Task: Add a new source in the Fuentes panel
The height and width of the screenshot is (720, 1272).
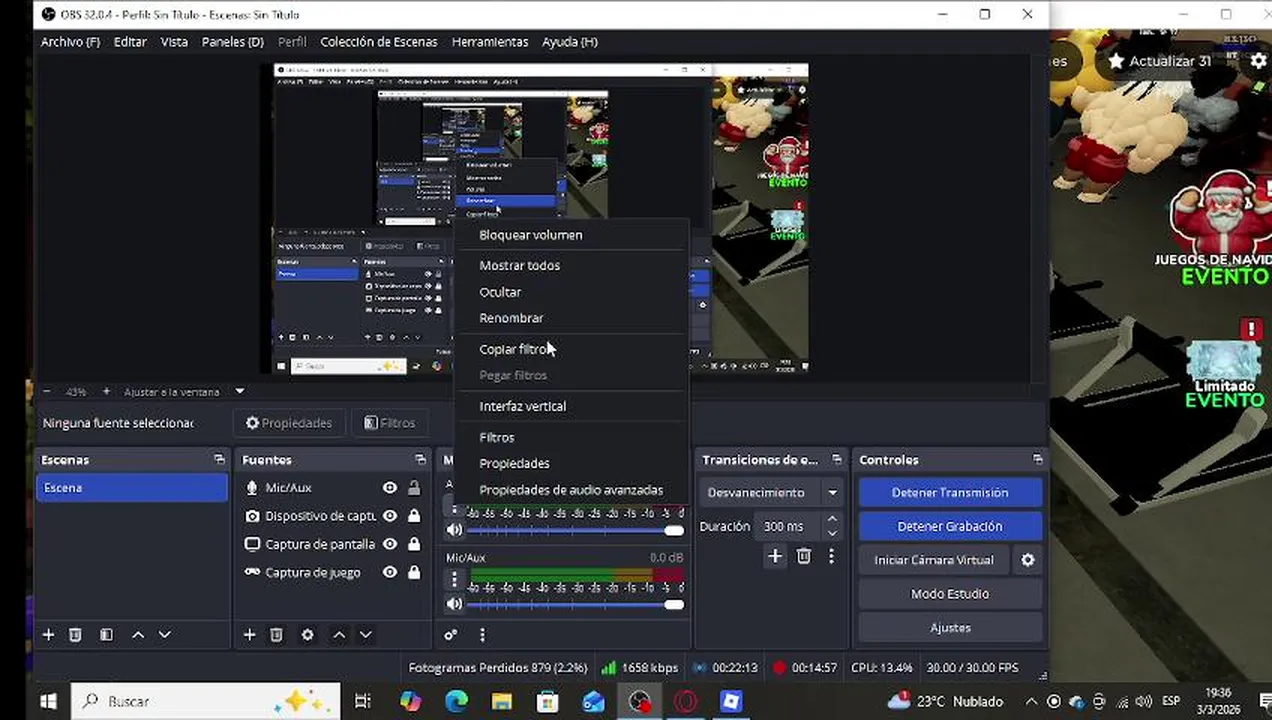Action: [249, 635]
